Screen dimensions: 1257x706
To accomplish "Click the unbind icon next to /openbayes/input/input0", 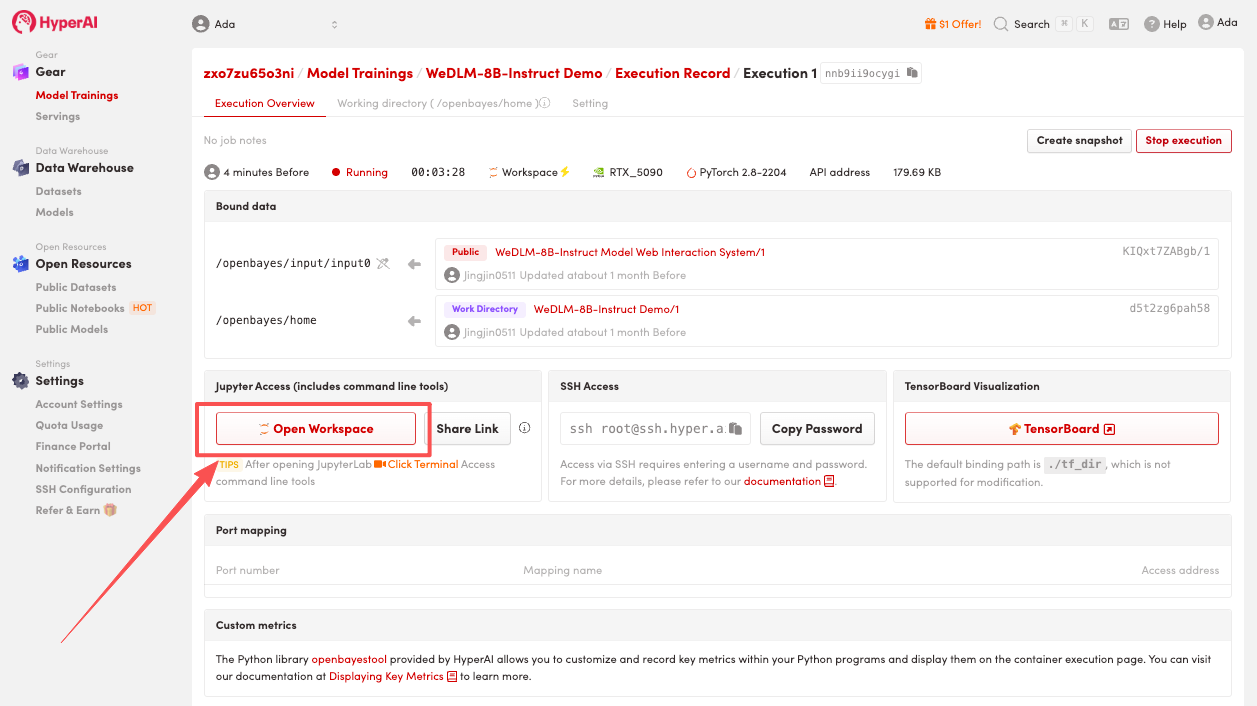I will [x=382, y=263].
